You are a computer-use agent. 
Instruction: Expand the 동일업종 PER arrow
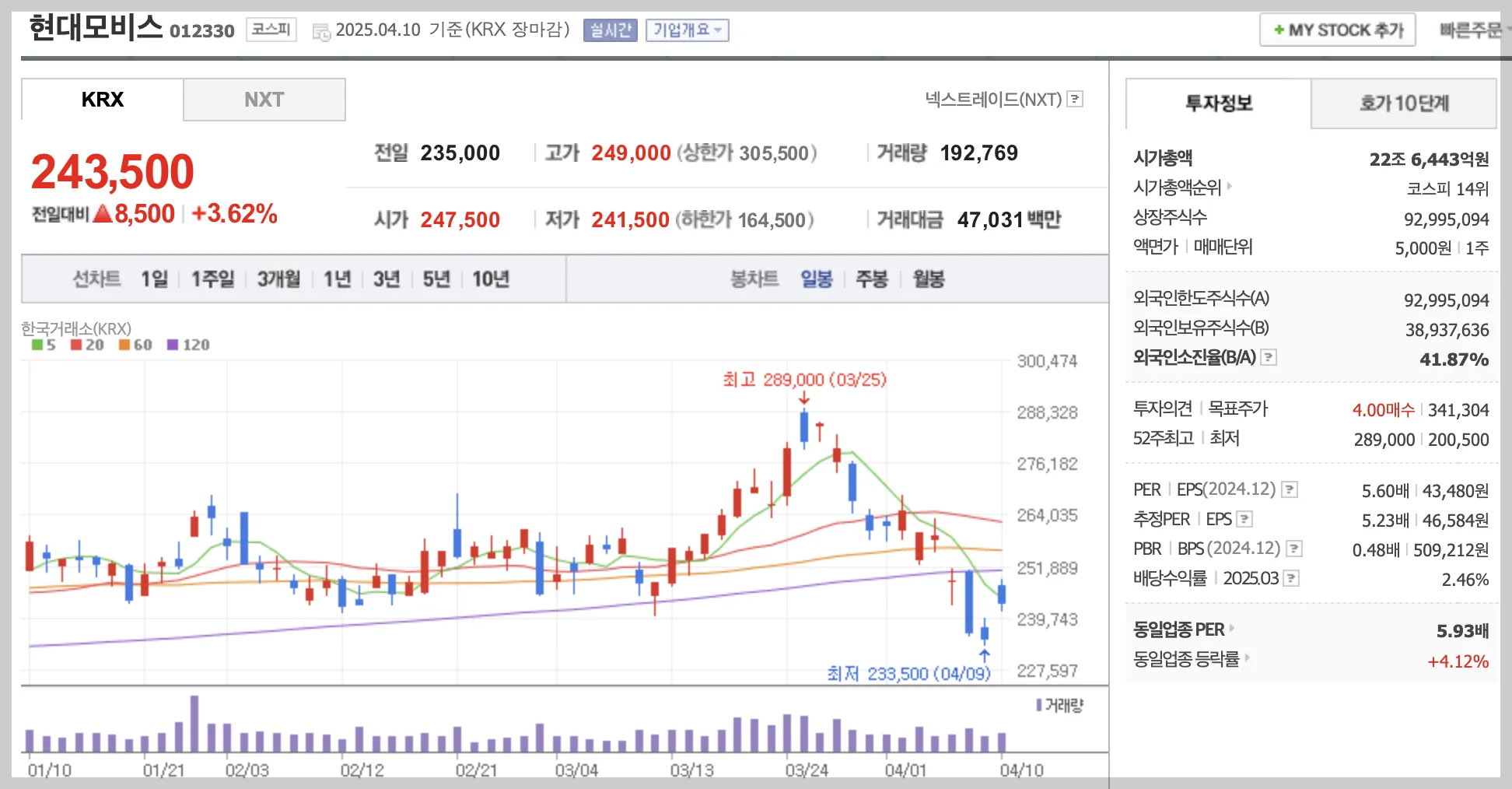click(x=1232, y=628)
